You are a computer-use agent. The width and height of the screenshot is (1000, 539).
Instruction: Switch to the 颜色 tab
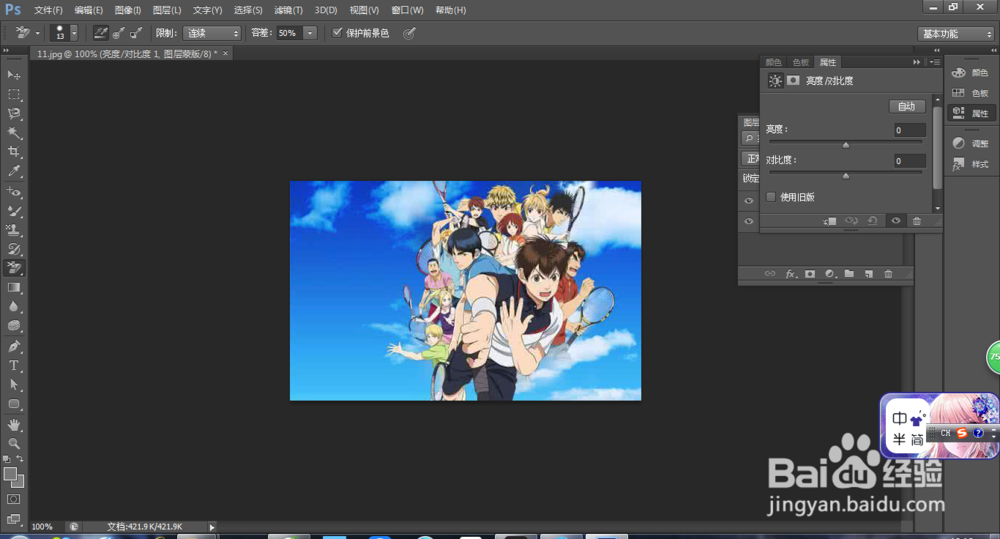[x=774, y=62]
